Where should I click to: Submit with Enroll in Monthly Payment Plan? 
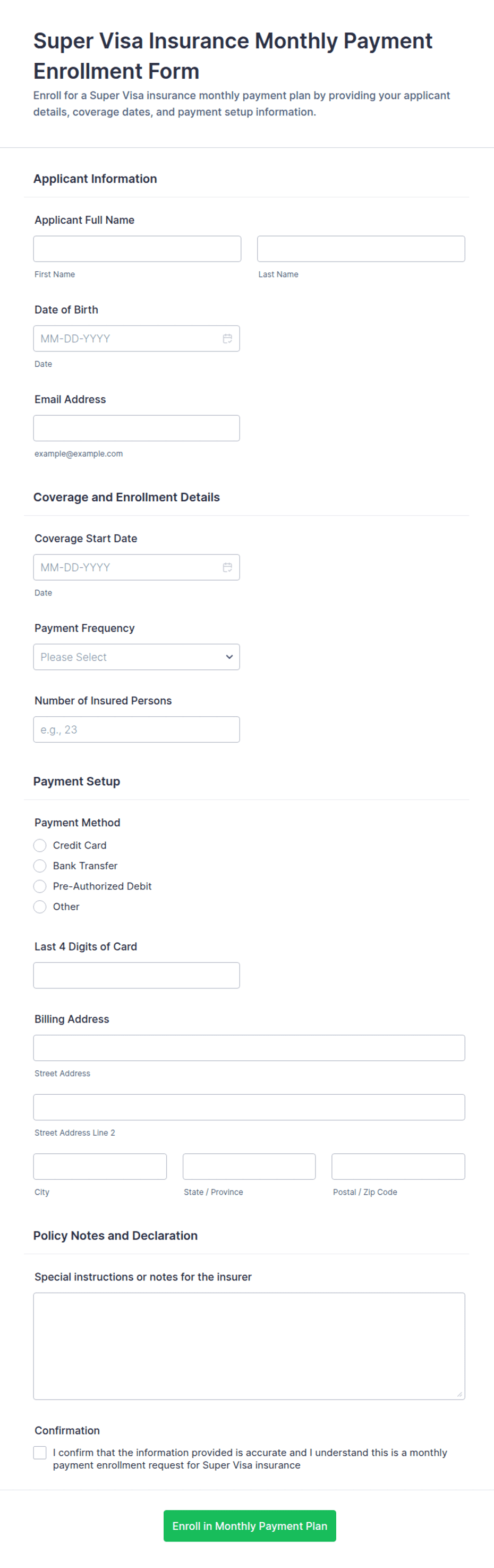pyautogui.click(x=250, y=1525)
